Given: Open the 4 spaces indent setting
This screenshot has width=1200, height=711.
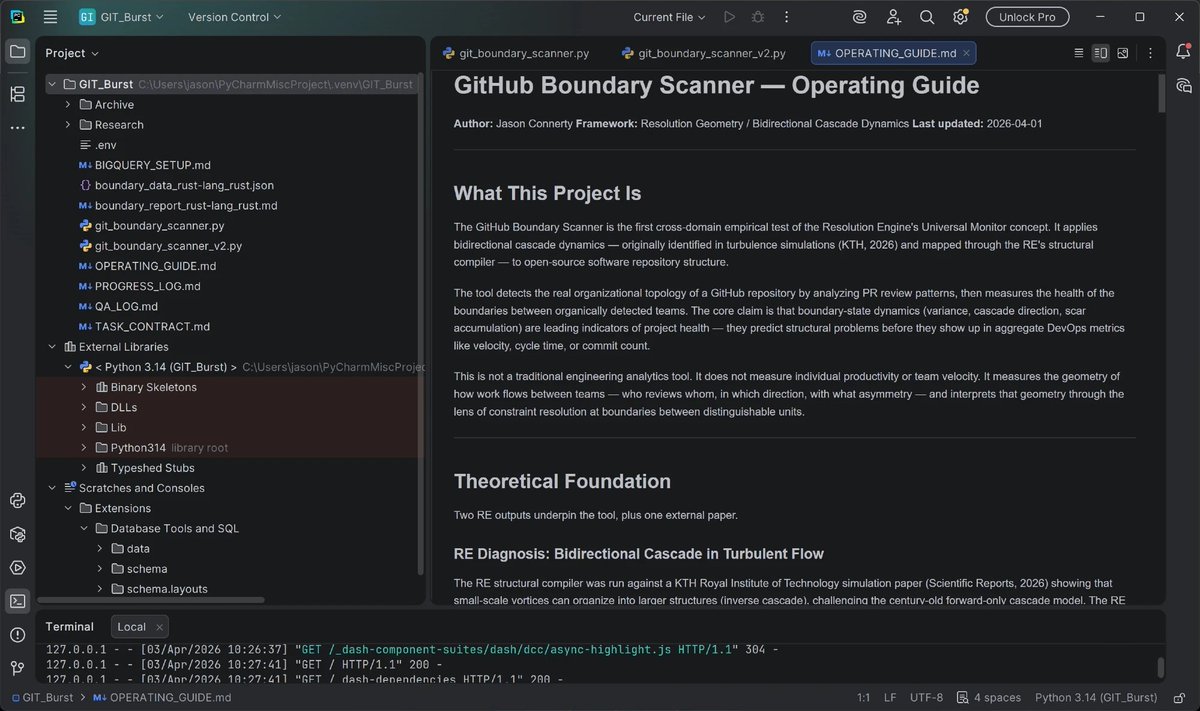Looking at the screenshot, I should click(989, 697).
